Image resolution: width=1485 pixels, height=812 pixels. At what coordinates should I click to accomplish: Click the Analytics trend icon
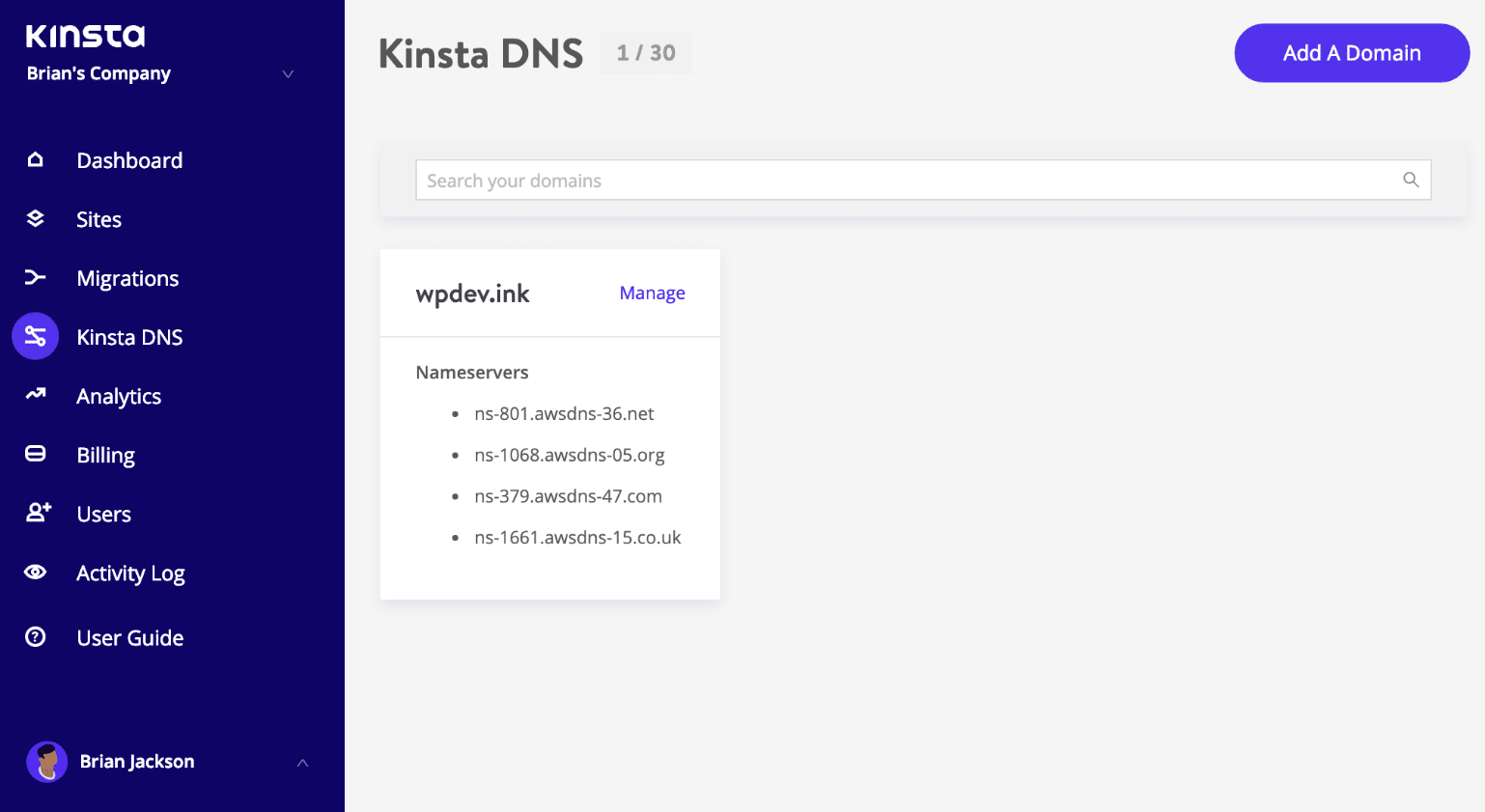pyautogui.click(x=36, y=394)
